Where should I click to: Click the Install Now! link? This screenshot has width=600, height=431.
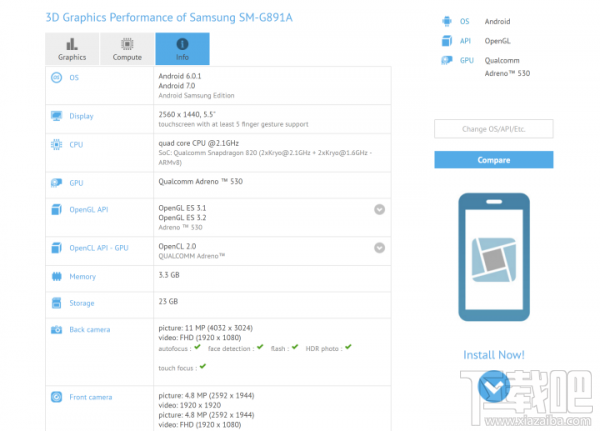(493, 355)
